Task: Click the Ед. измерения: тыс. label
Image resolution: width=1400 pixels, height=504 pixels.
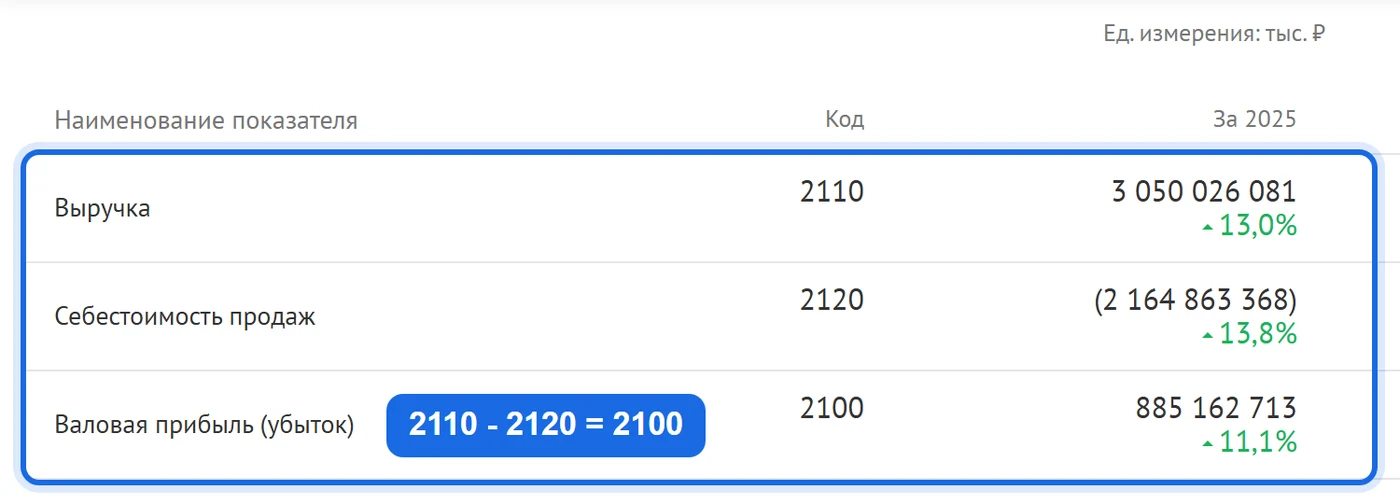Action: point(1205,34)
